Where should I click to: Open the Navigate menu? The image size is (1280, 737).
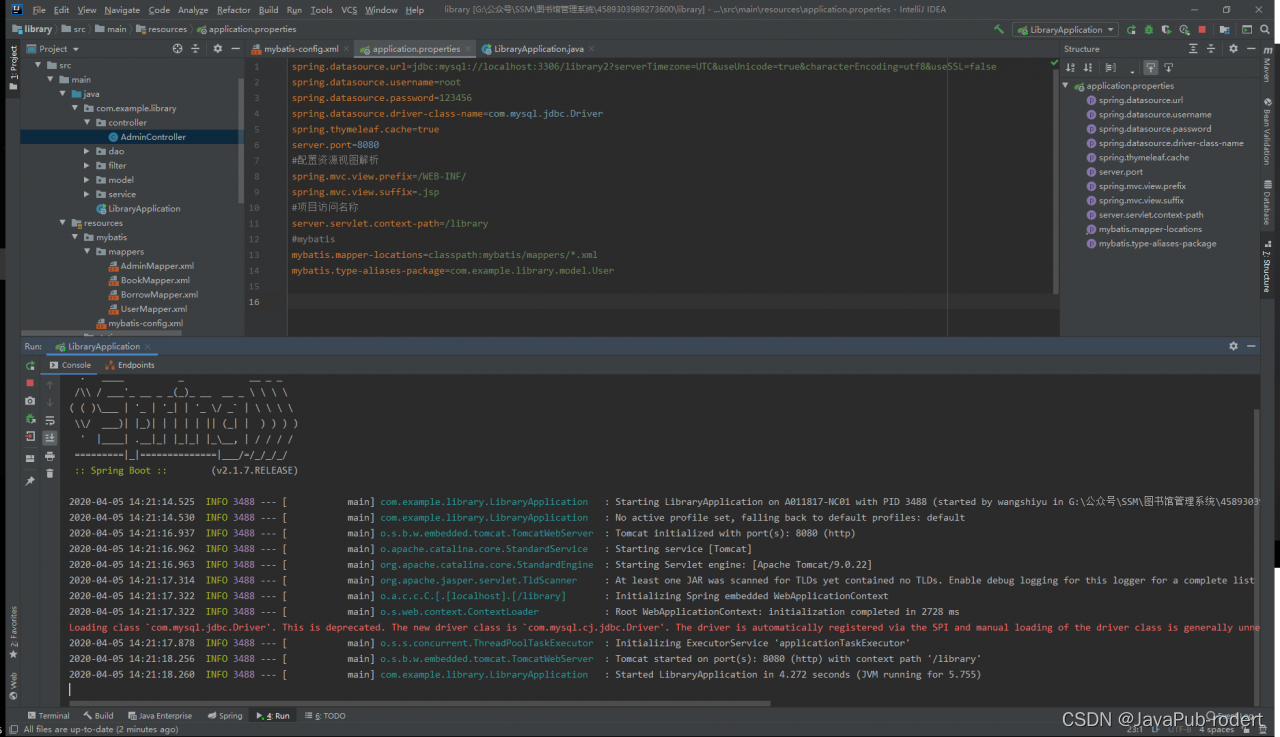(x=122, y=10)
